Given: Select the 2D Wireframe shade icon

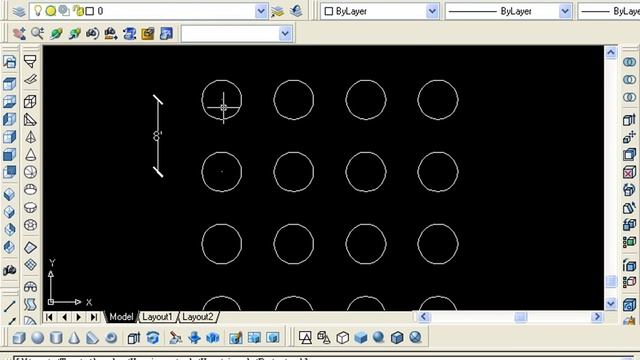Looking at the screenshot, I should [305, 338].
